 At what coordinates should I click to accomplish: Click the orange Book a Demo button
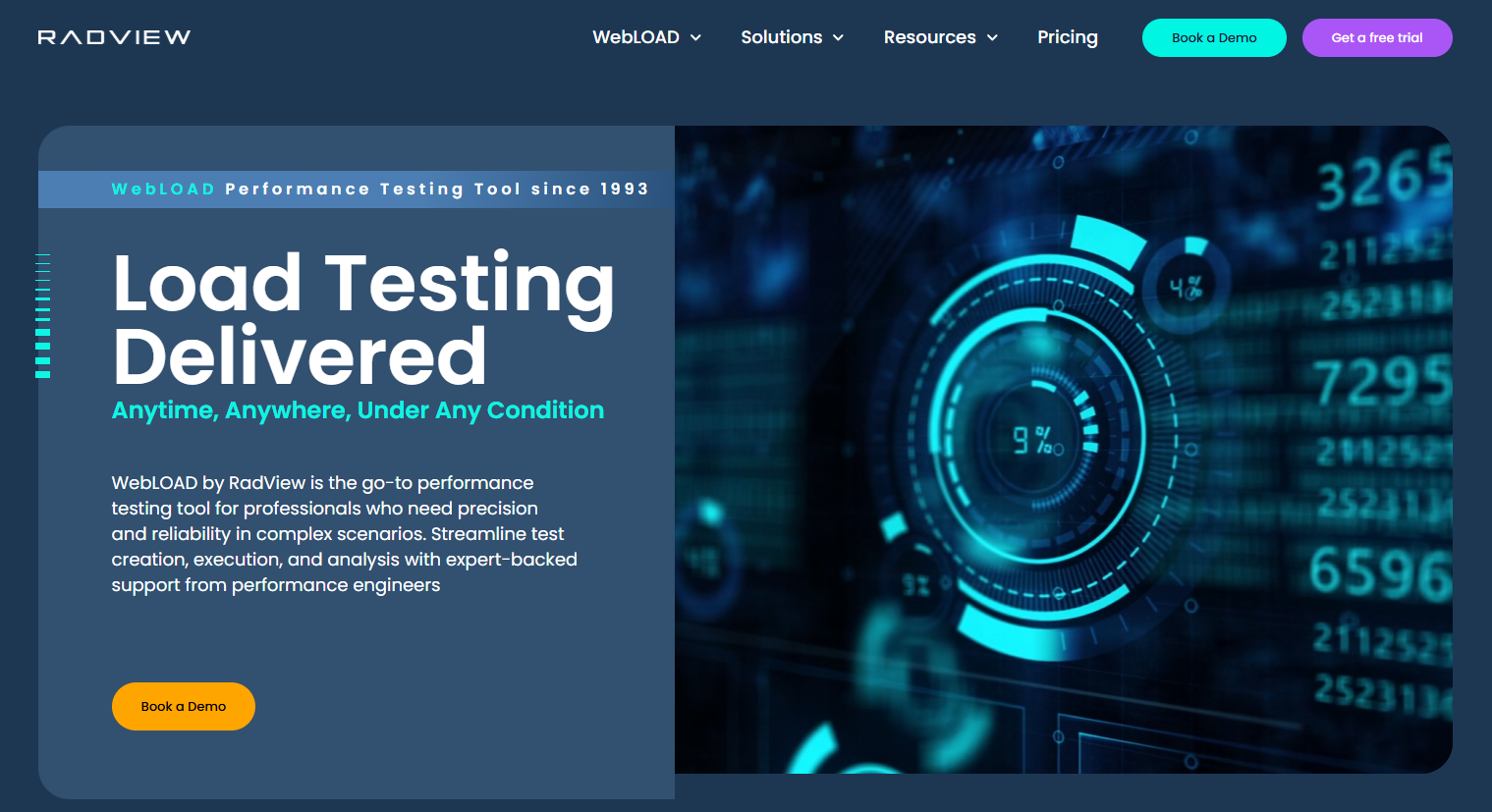click(184, 706)
